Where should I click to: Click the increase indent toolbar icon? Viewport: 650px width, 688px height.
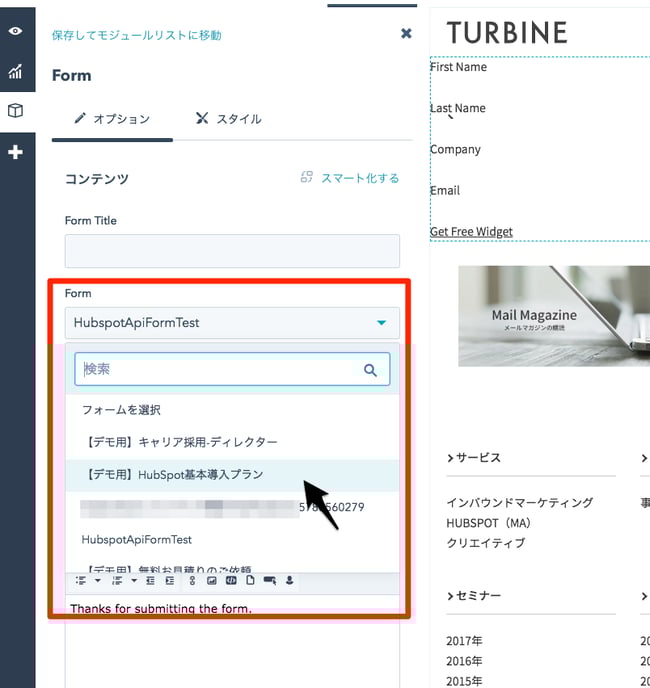(x=170, y=580)
